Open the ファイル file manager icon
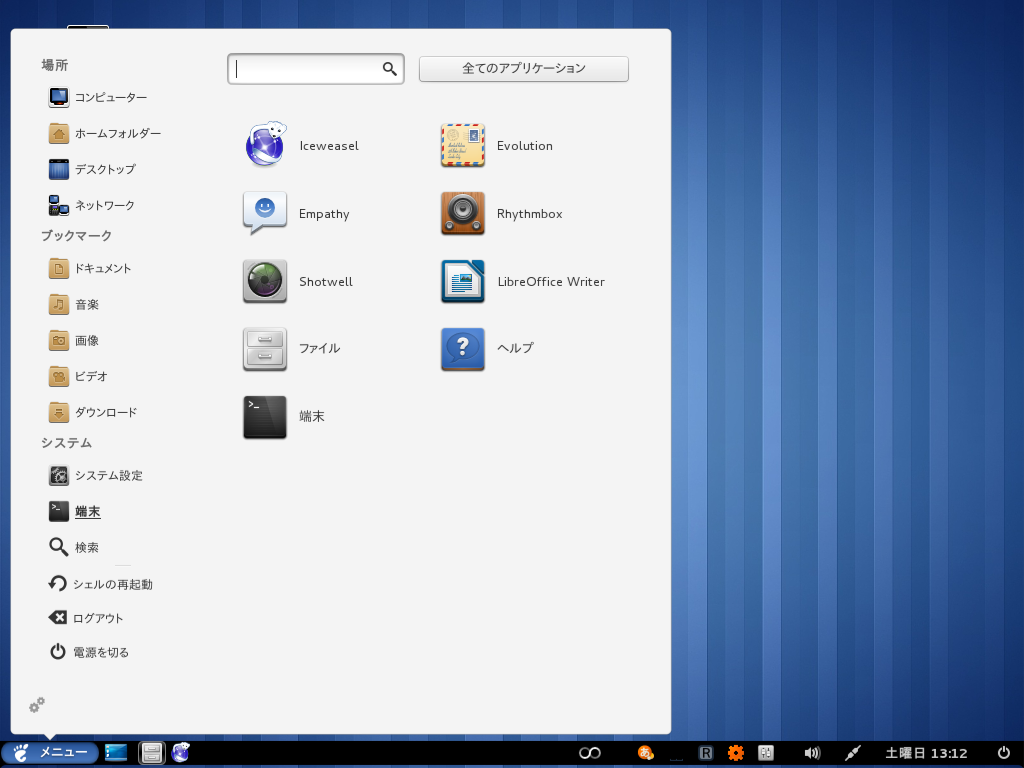The width and height of the screenshot is (1024, 768). coord(264,349)
